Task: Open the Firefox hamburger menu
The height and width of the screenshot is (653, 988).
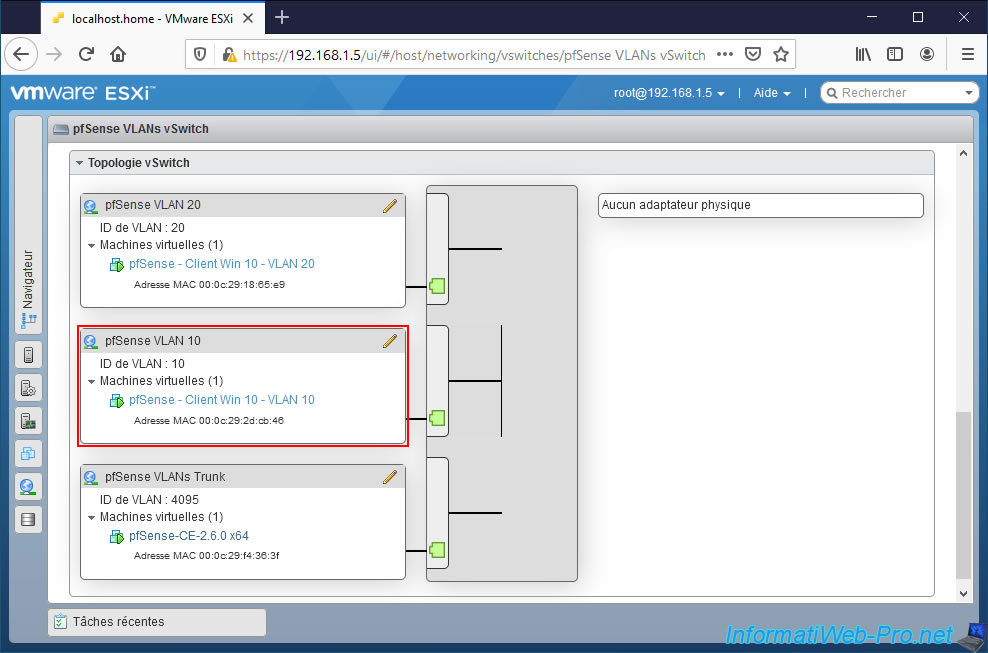Action: coord(968,54)
